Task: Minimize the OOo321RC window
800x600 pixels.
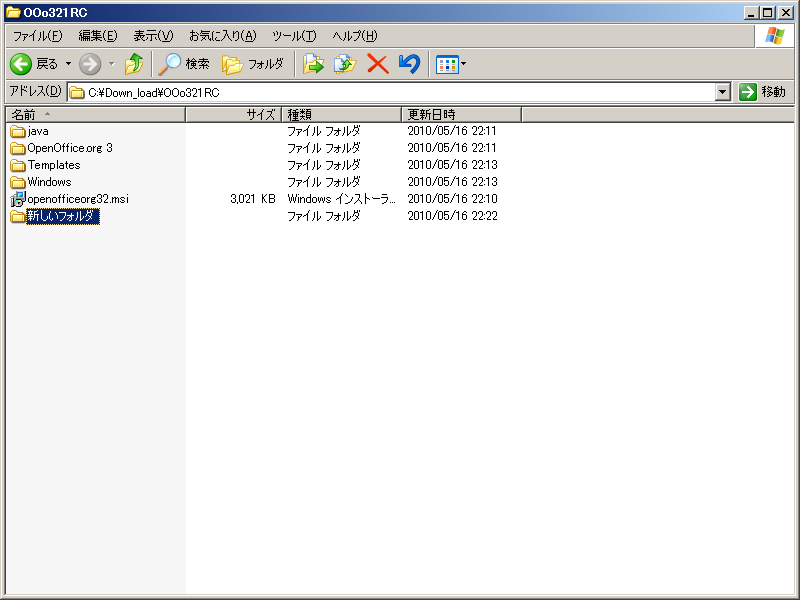Action: [750, 13]
